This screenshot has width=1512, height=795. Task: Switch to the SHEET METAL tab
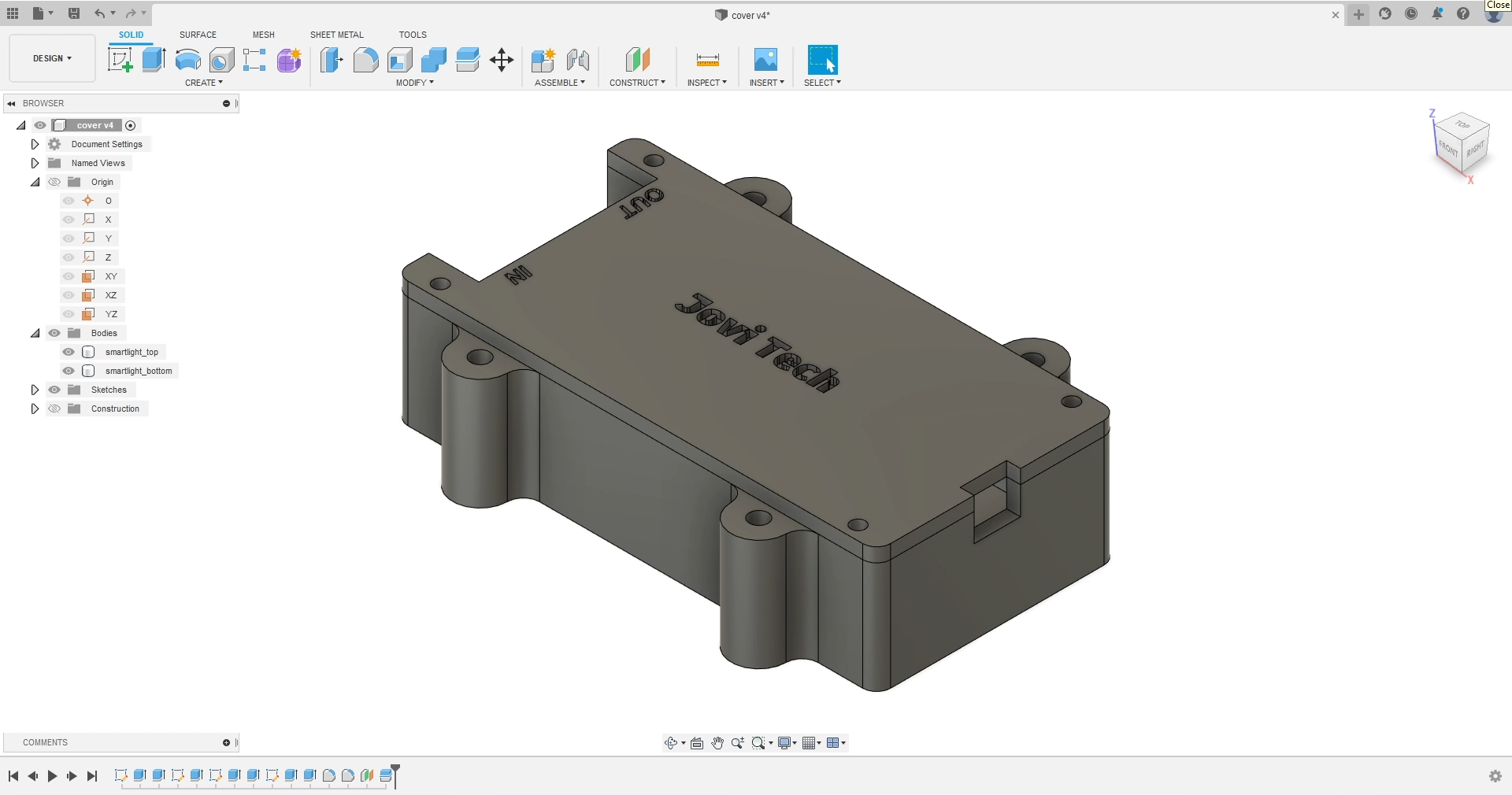pyautogui.click(x=337, y=35)
